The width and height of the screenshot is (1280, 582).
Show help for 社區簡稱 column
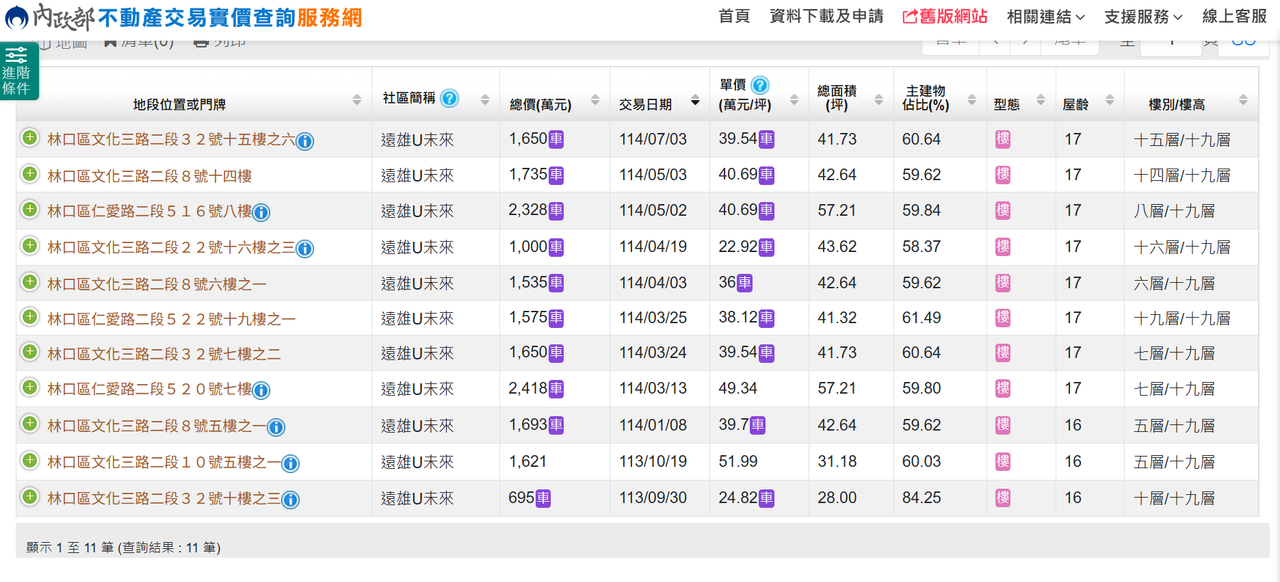[450, 98]
